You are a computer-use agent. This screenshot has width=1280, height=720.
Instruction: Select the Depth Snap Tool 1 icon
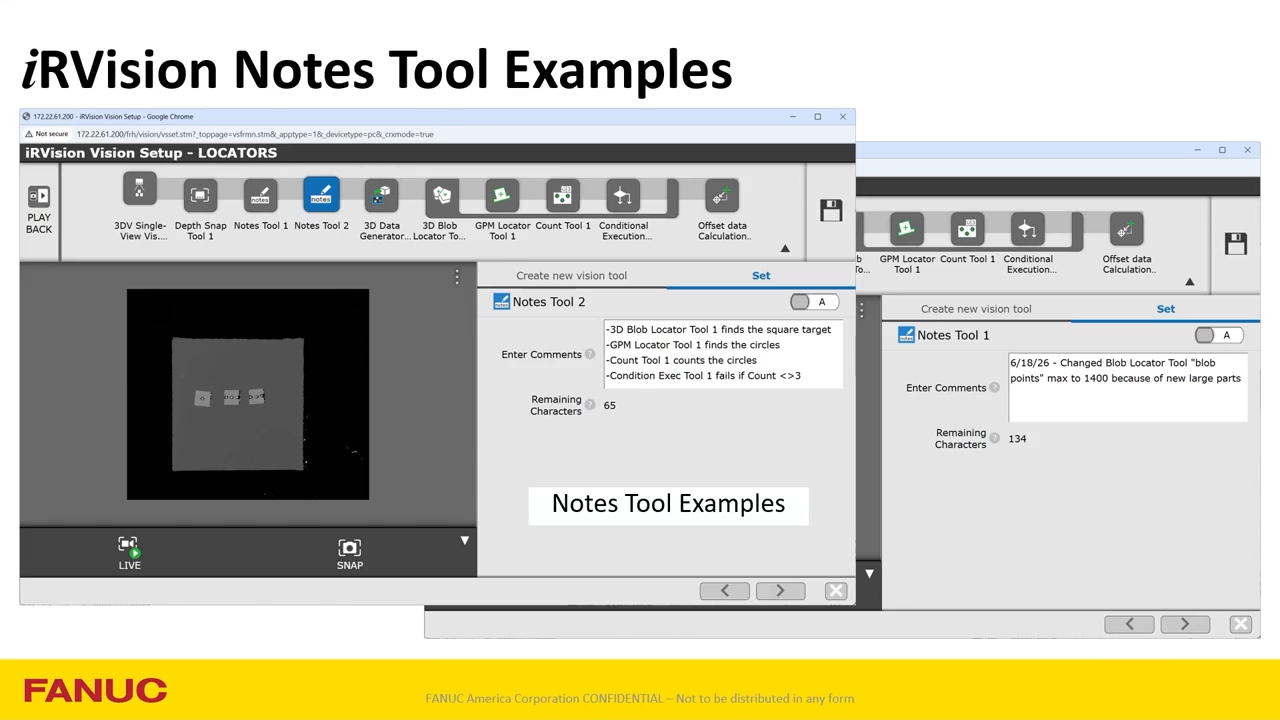tap(200, 195)
